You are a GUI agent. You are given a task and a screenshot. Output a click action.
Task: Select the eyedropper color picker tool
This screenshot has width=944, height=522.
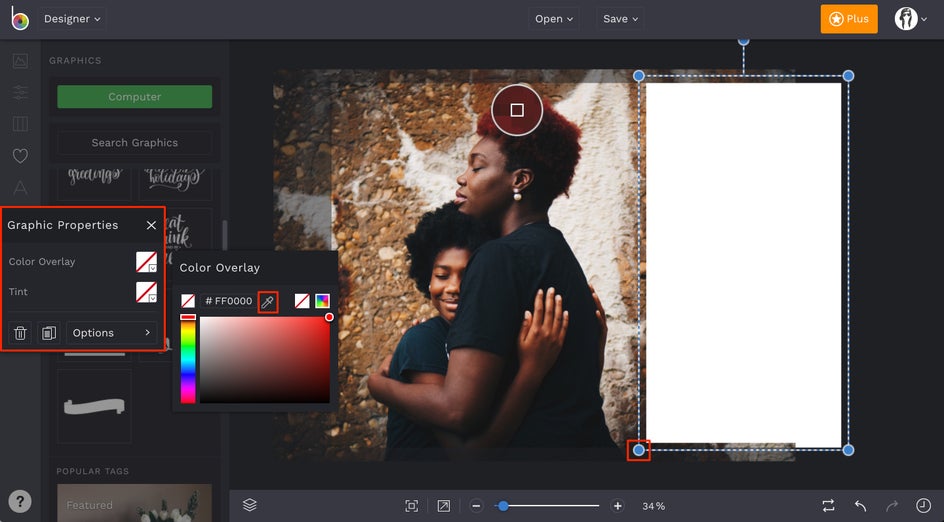[268, 301]
